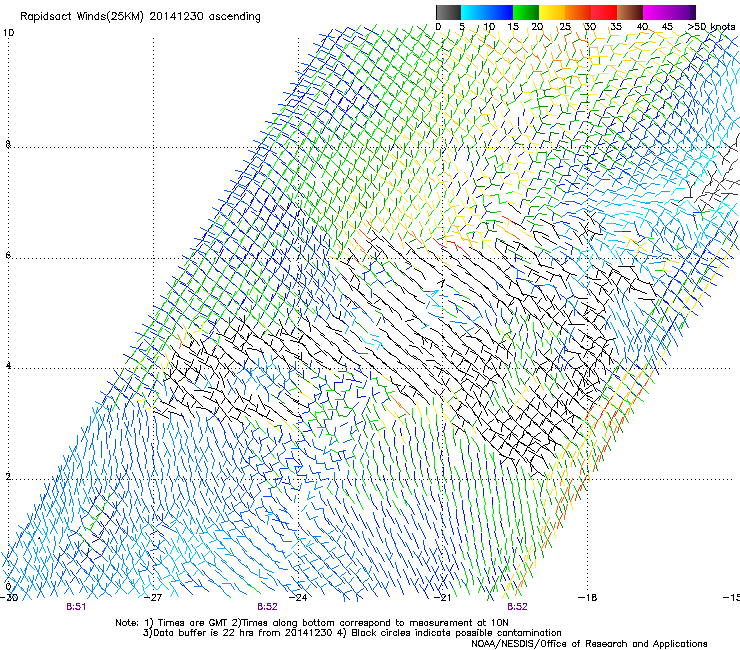Click the gray 0-5 knots color segment
The width and height of the screenshot is (740, 650).
click(x=448, y=12)
